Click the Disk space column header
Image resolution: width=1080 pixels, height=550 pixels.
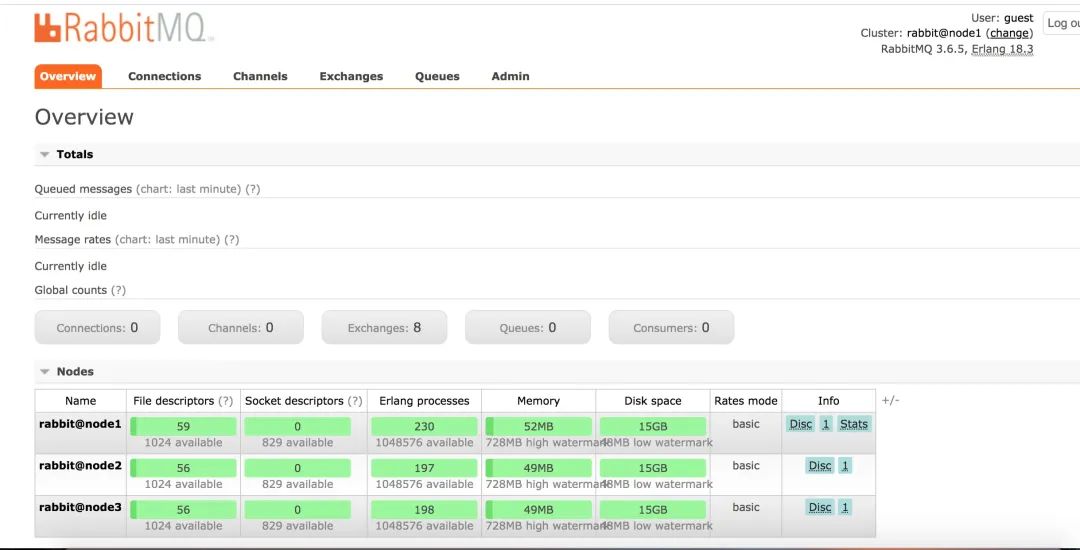click(x=653, y=401)
